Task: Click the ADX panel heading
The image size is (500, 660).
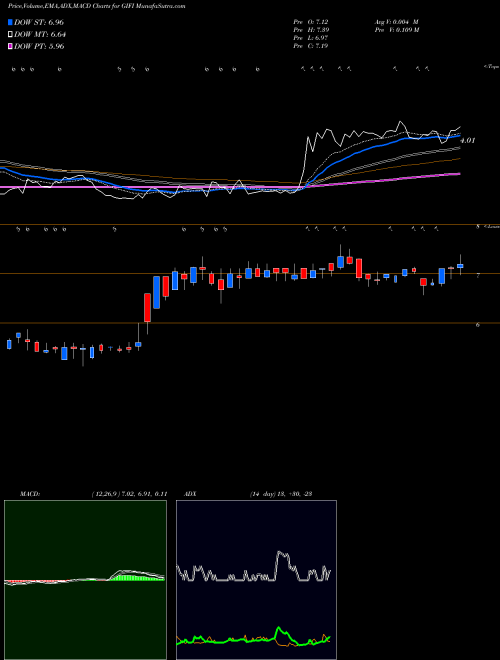Action: click(190, 494)
